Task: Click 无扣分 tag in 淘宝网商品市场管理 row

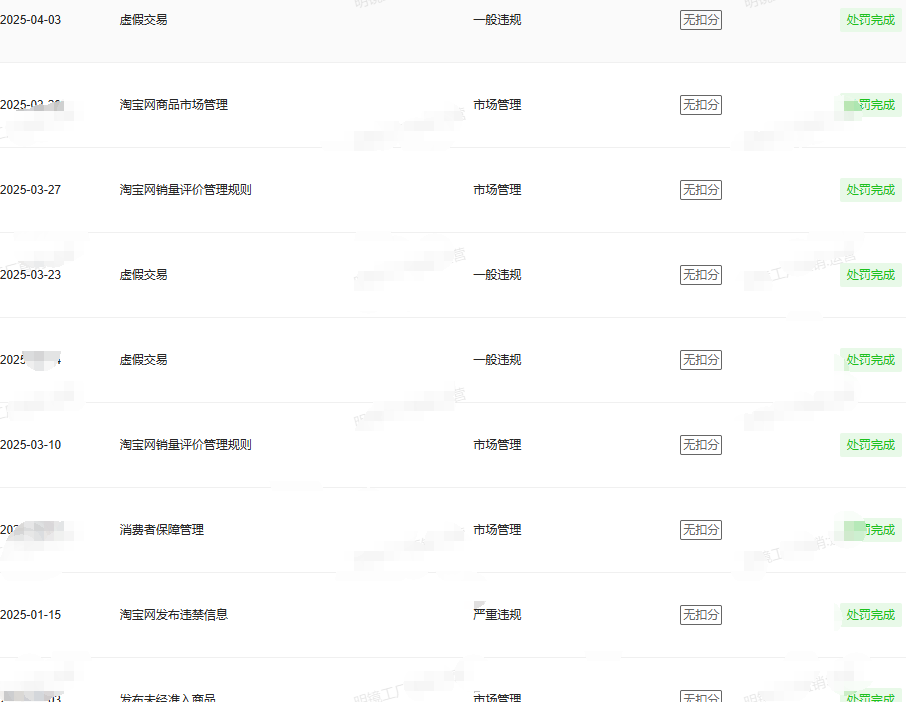Action: (700, 105)
